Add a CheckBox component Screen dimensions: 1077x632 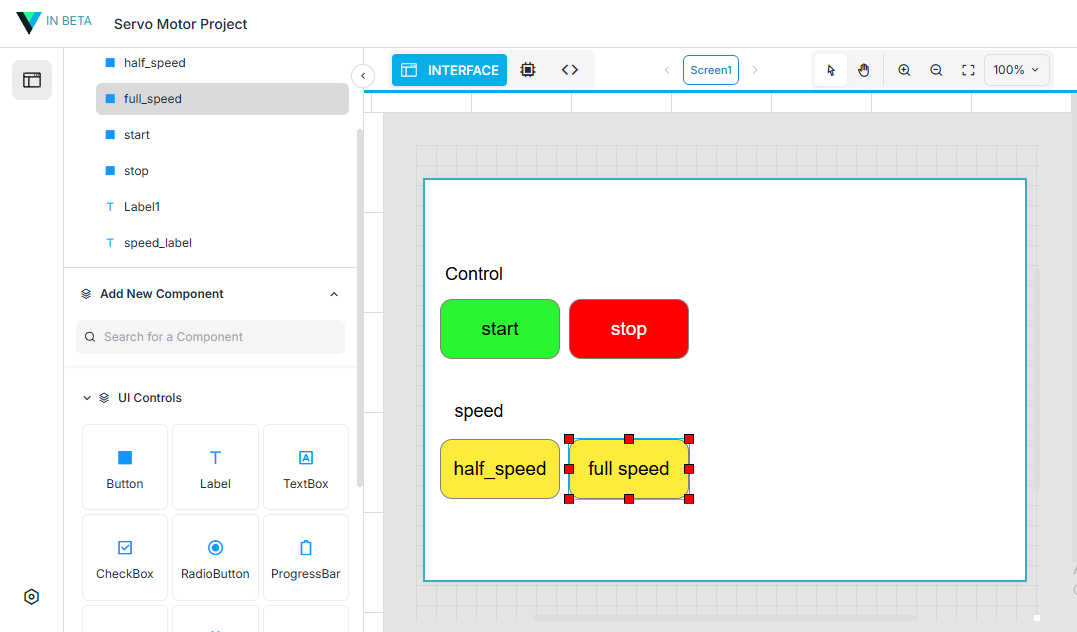pos(125,557)
